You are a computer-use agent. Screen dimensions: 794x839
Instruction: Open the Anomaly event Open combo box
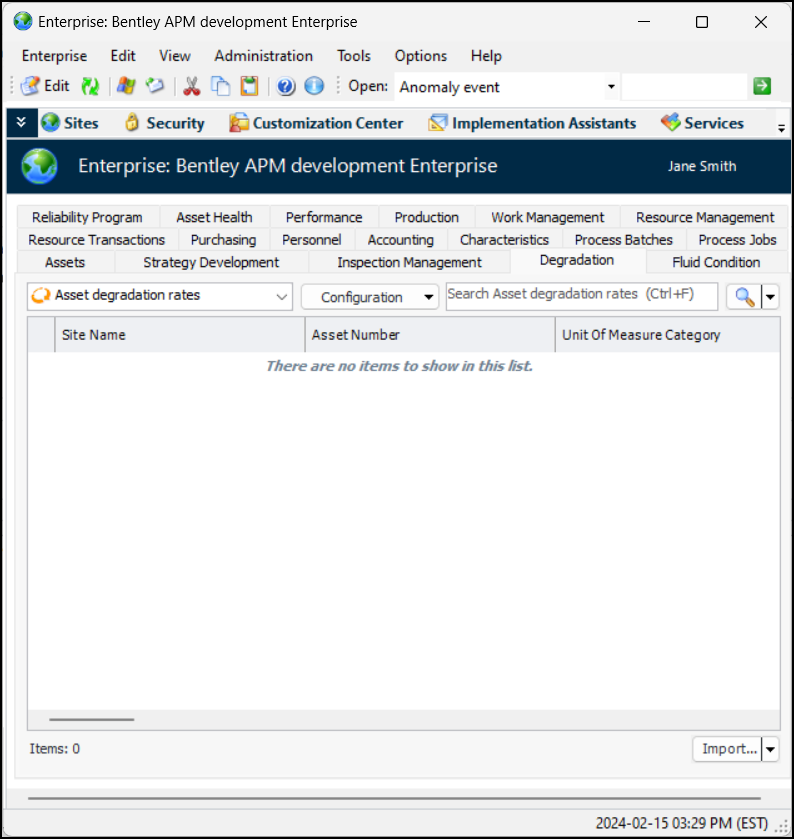click(x=507, y=87)
